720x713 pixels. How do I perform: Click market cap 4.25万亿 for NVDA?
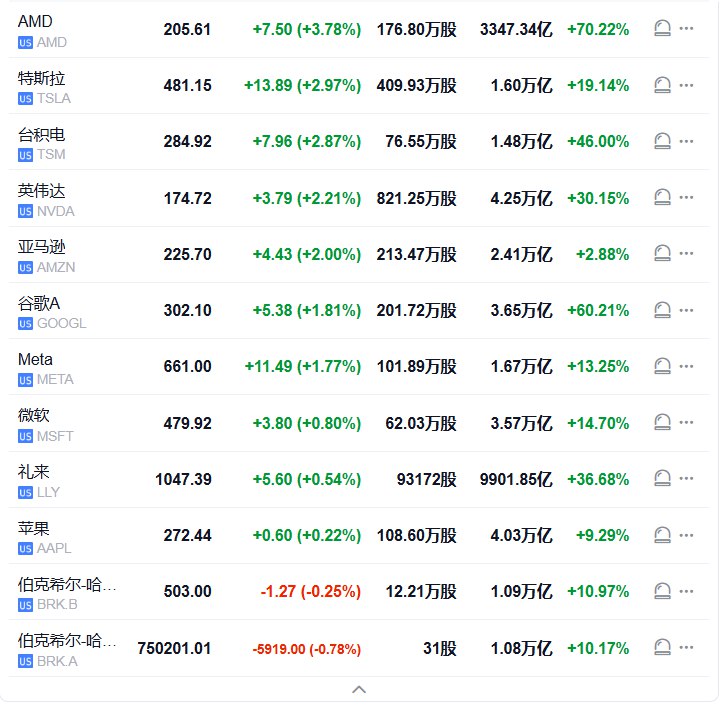click(521, 198)
